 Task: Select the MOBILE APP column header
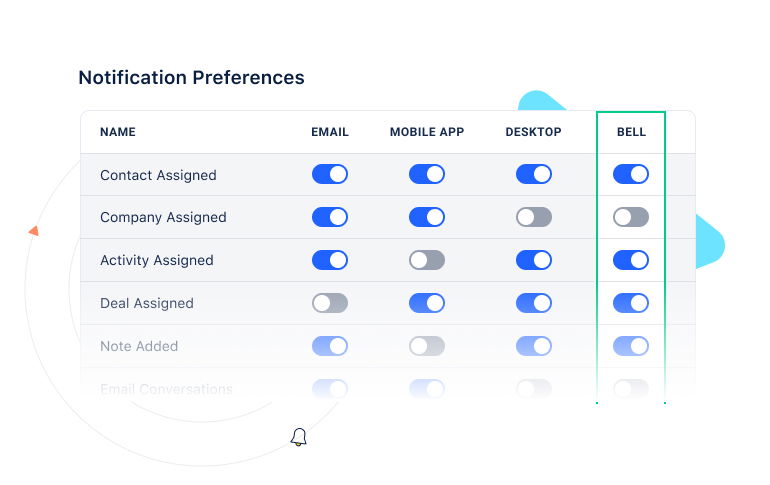click(426, 132)
